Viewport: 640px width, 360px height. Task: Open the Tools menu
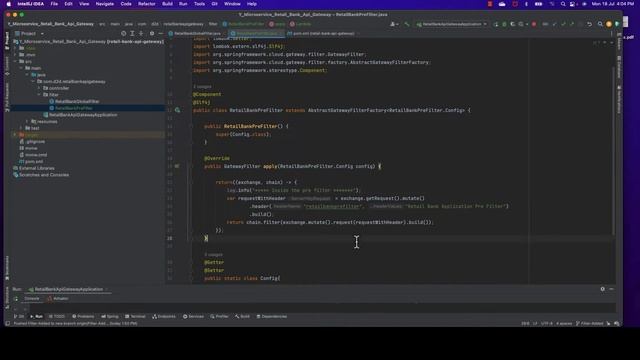tap(199, 4)
